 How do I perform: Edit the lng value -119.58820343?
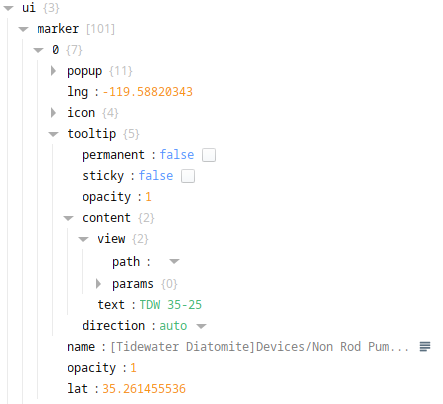click(x=148, y=92)
